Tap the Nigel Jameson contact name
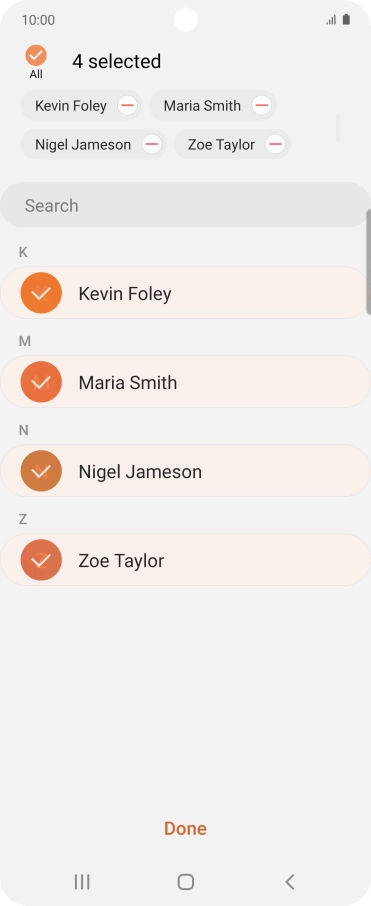 pyautogui.click(x=140, y=471)
